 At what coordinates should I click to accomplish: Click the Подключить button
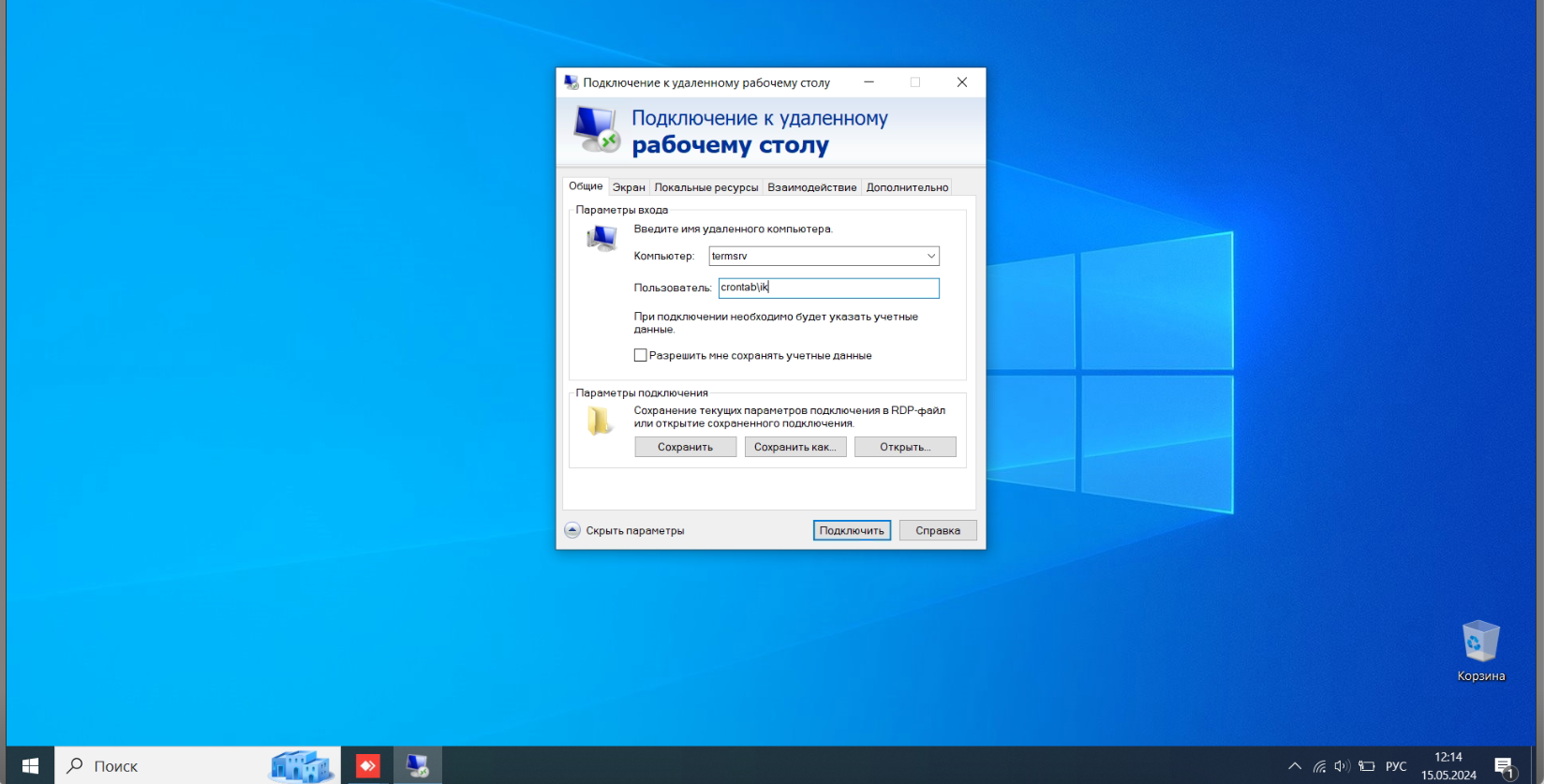tap(852, 530)
